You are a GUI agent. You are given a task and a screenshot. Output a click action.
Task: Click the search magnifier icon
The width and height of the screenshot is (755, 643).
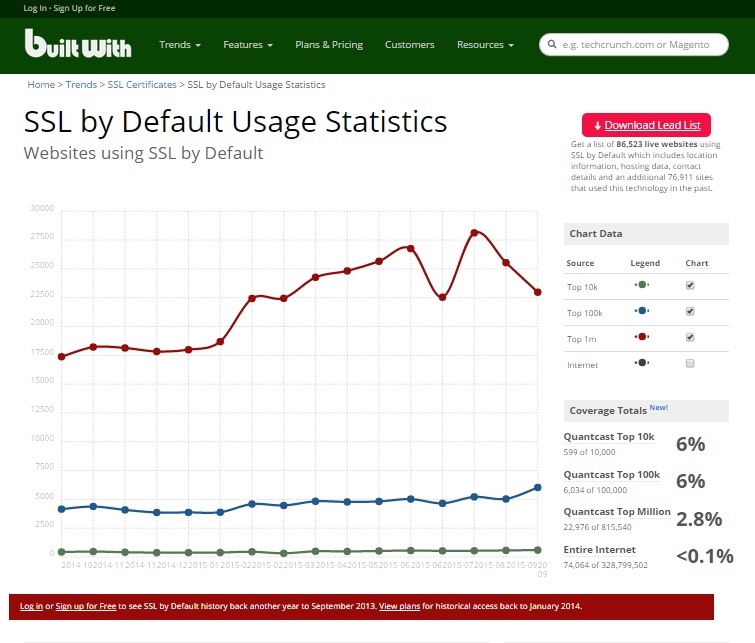[x=552, y=45]
